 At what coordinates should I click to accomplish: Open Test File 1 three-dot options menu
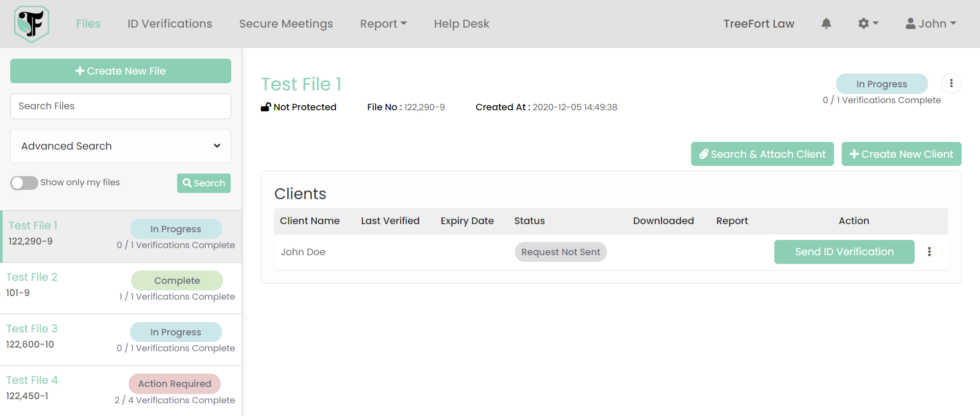951,85
